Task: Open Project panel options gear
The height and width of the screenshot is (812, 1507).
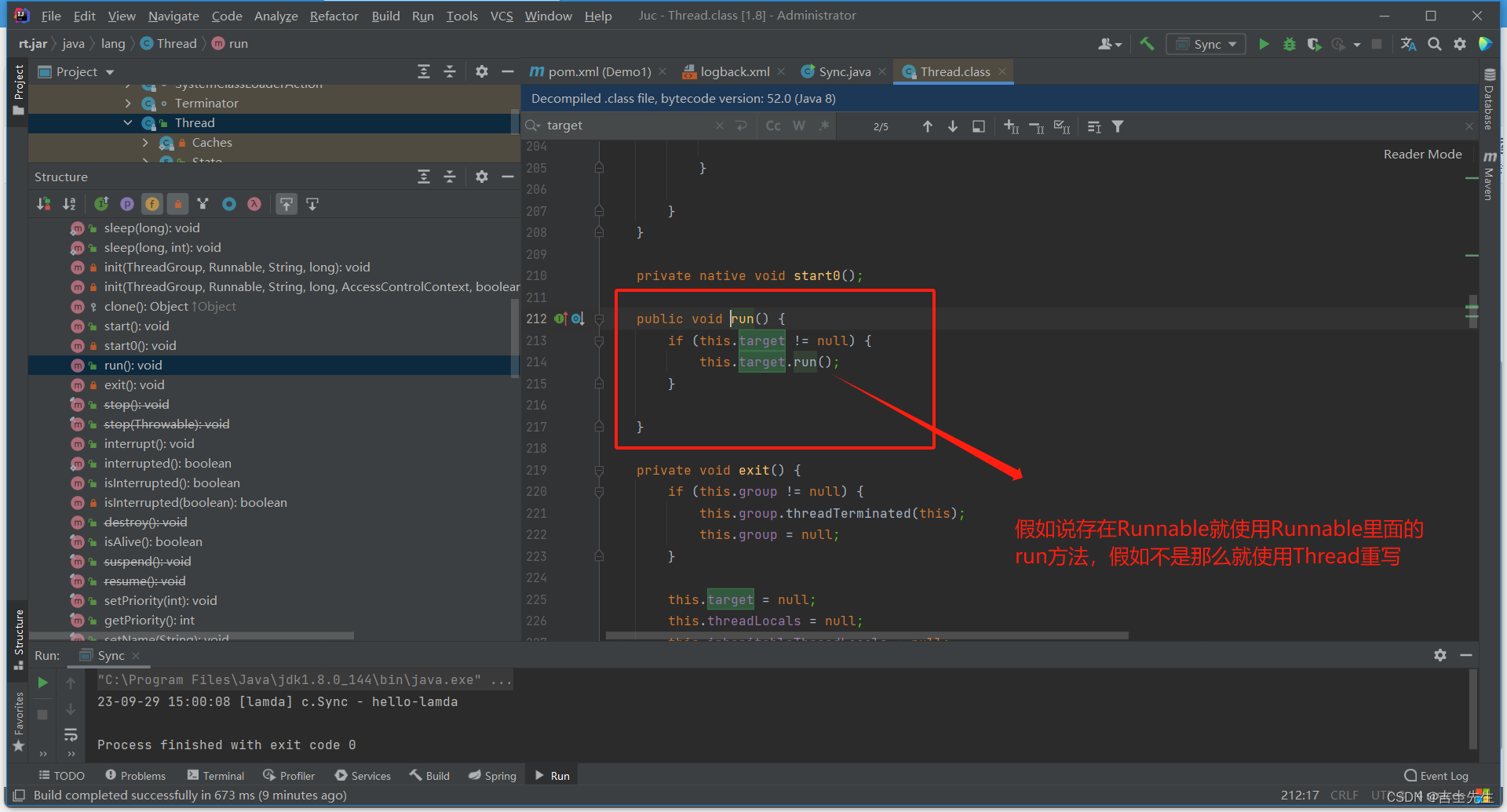Action: 482,71
